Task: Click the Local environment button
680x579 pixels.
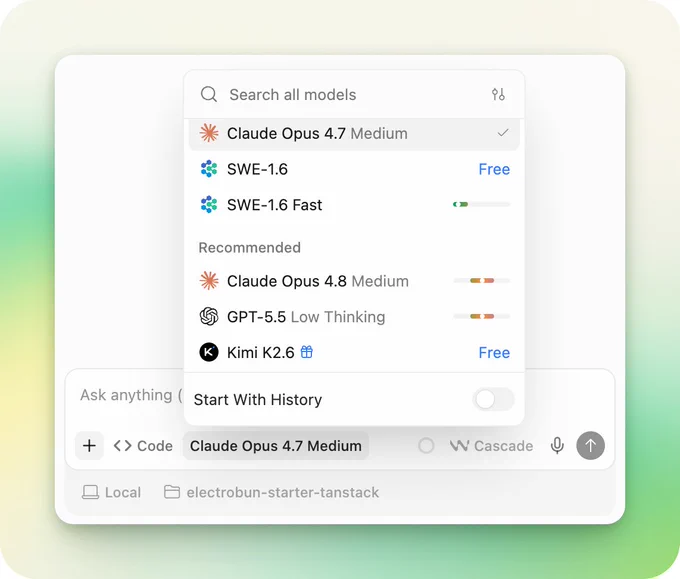Action: 111,492
